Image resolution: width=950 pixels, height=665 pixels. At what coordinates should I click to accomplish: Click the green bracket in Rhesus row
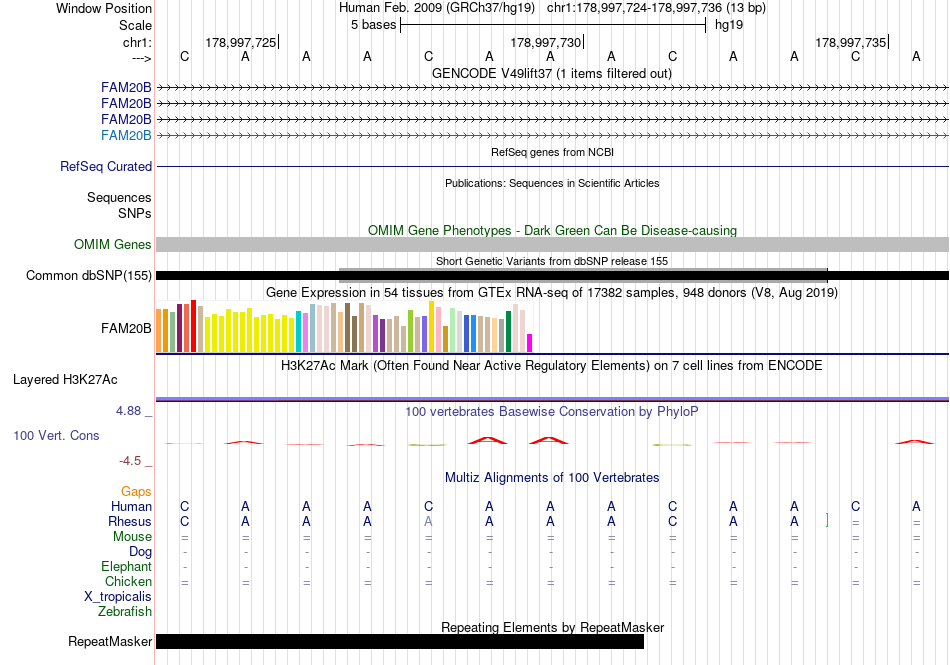[x=827, y=520]
